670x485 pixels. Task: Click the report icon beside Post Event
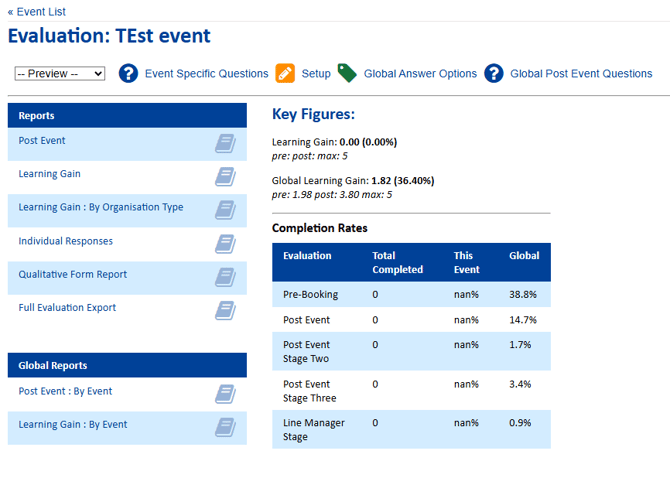click(225, 143)
